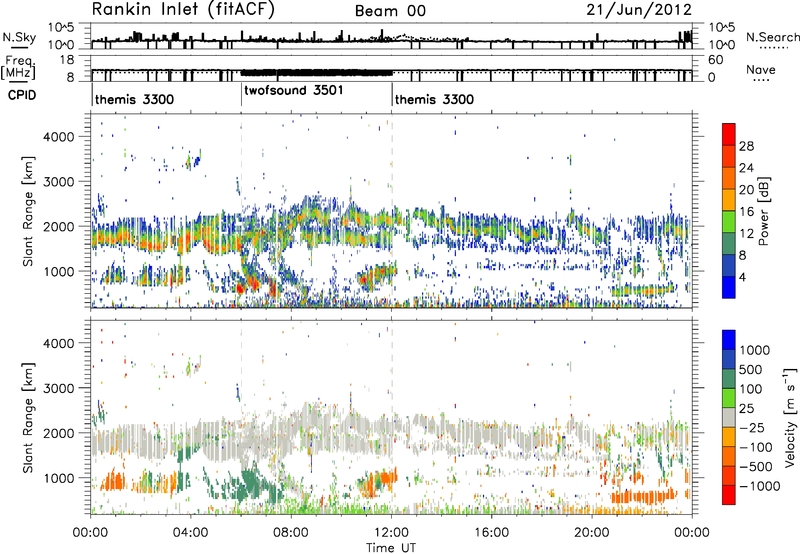800x554 pixels.
Task: Click the 'Rankin Inlet (fitACF)' plot title
Action: [x=183, y=10]
